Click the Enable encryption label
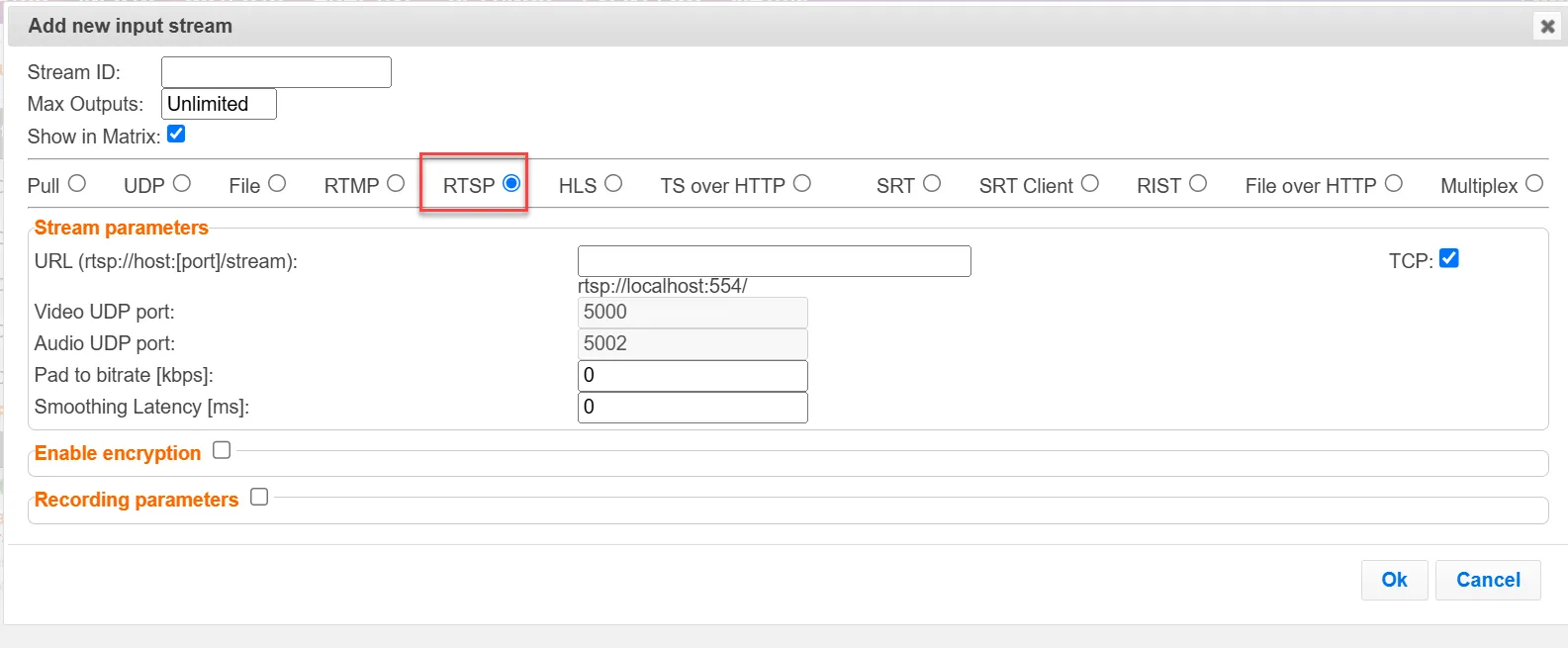 click(x=118, y=453)
